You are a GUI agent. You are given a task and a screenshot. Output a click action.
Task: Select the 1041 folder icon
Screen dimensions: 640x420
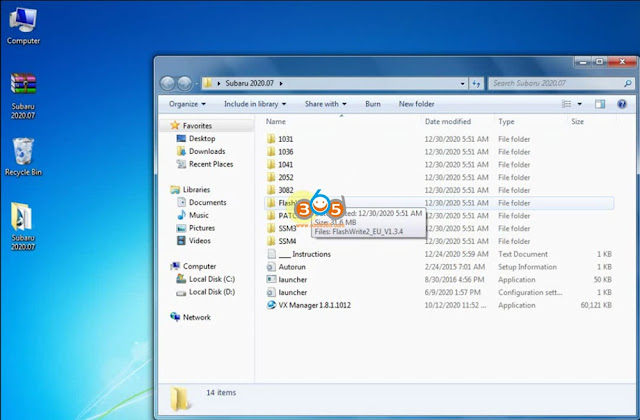click(x=271, y=164)
